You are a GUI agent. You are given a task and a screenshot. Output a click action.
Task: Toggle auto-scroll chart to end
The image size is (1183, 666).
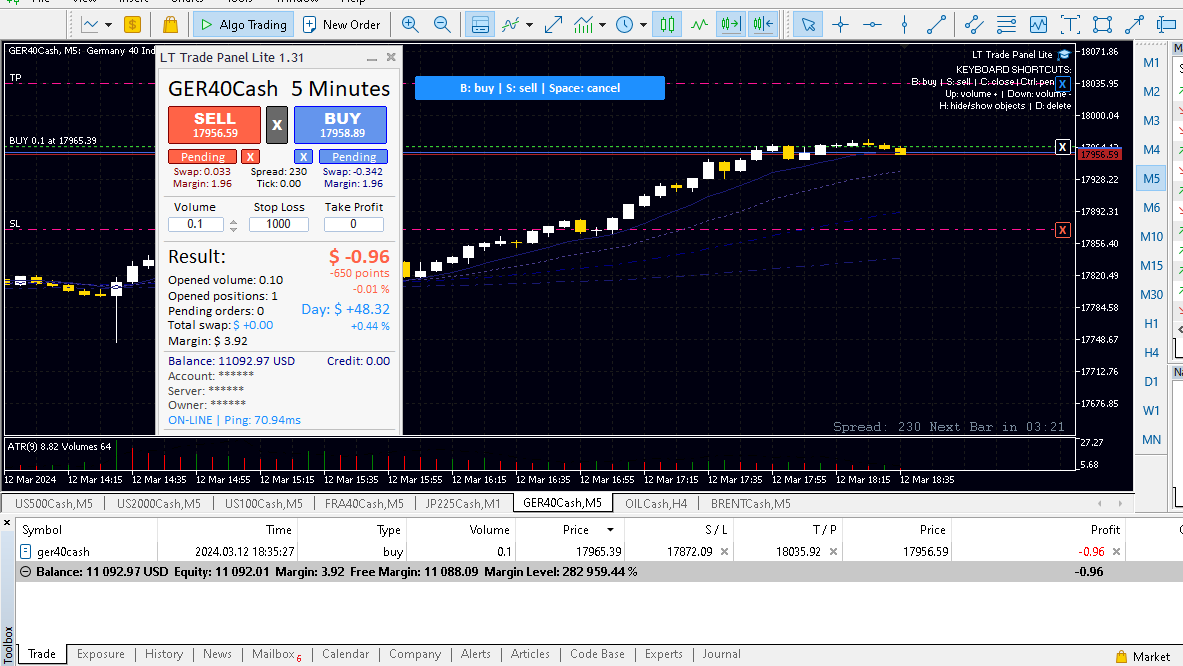point(731,25)
